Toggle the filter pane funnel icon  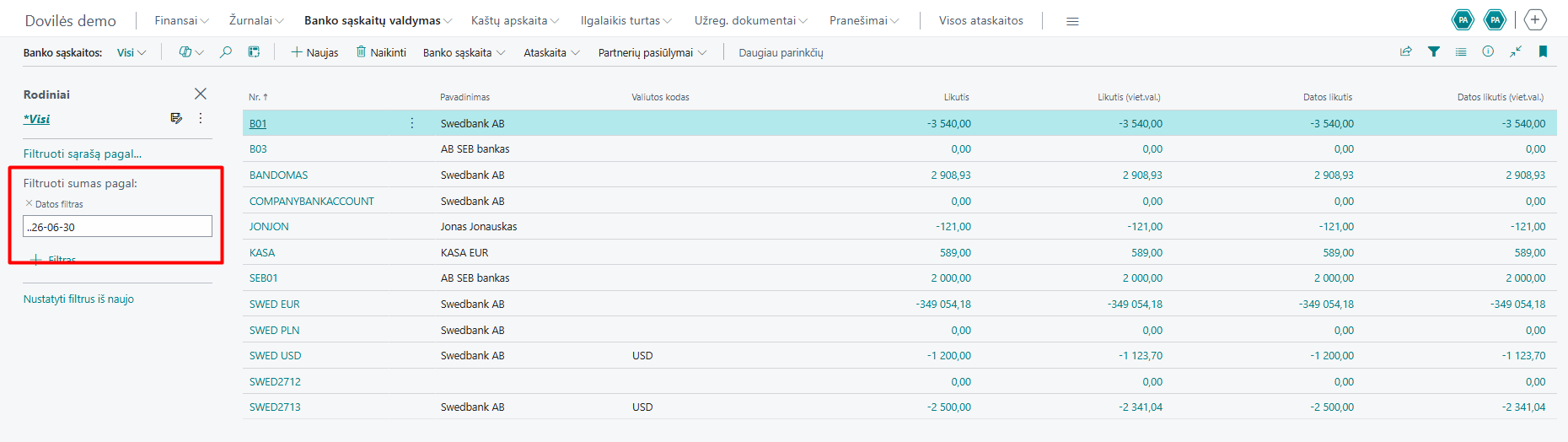tap(1433, 51)
